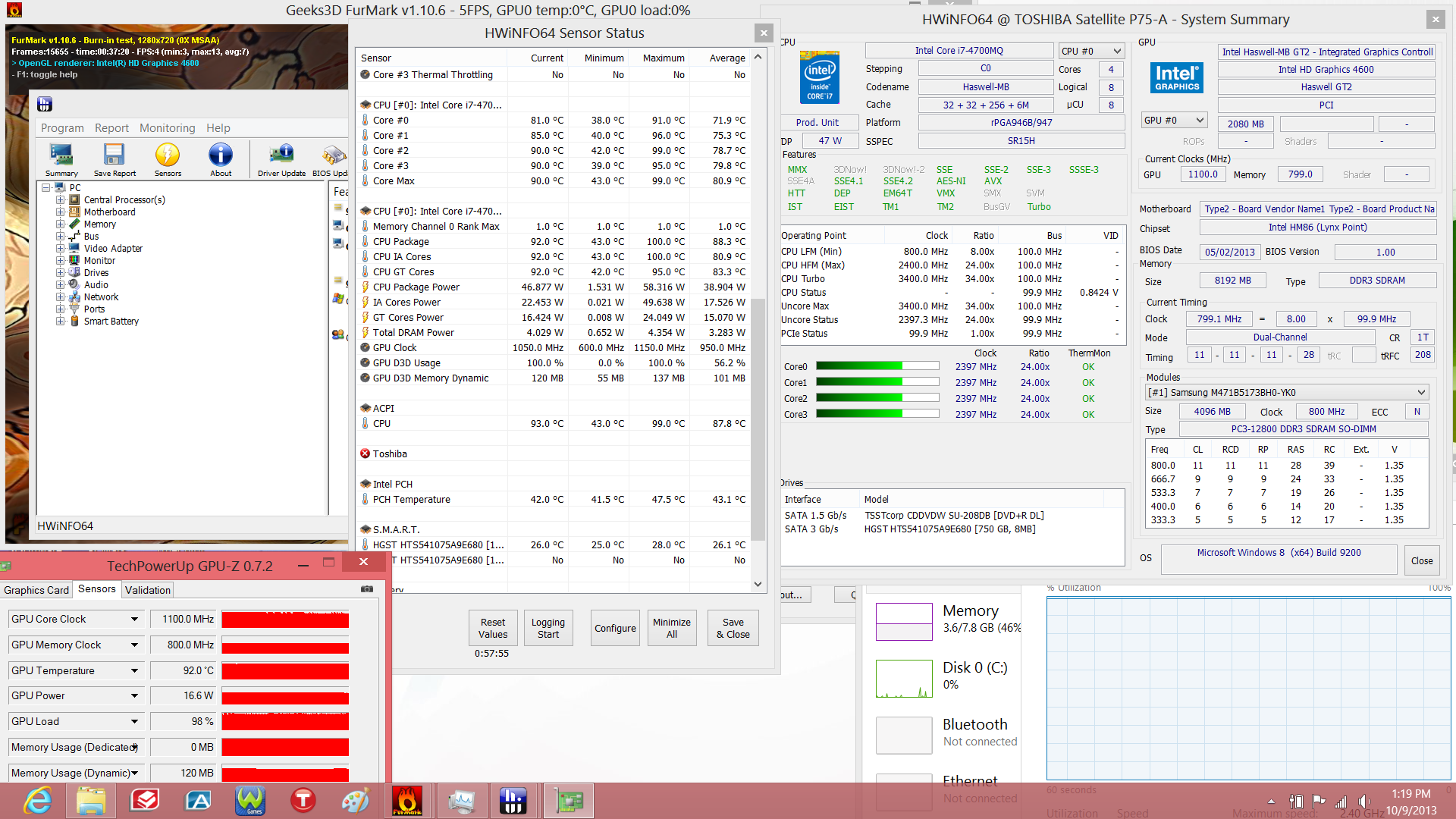1456x819 pixels.
Task: Open the GPU Temperature sensor dropdown
Action: 134,671
